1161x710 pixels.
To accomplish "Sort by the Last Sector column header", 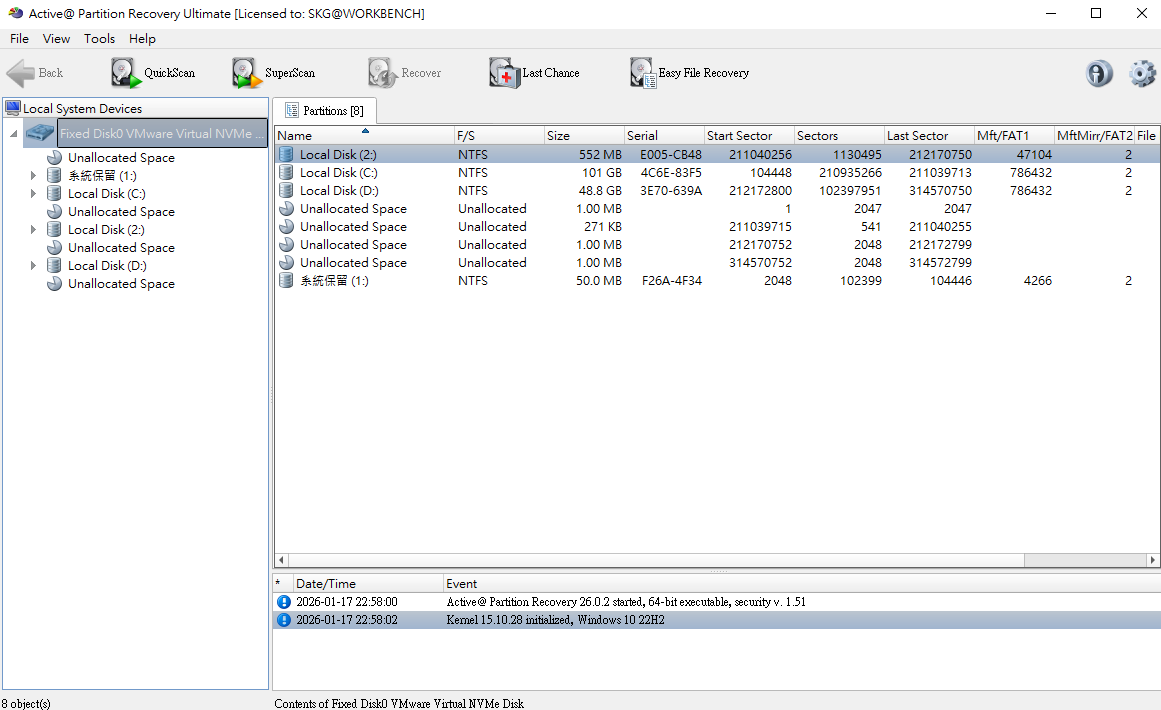I will pos(929,135).
